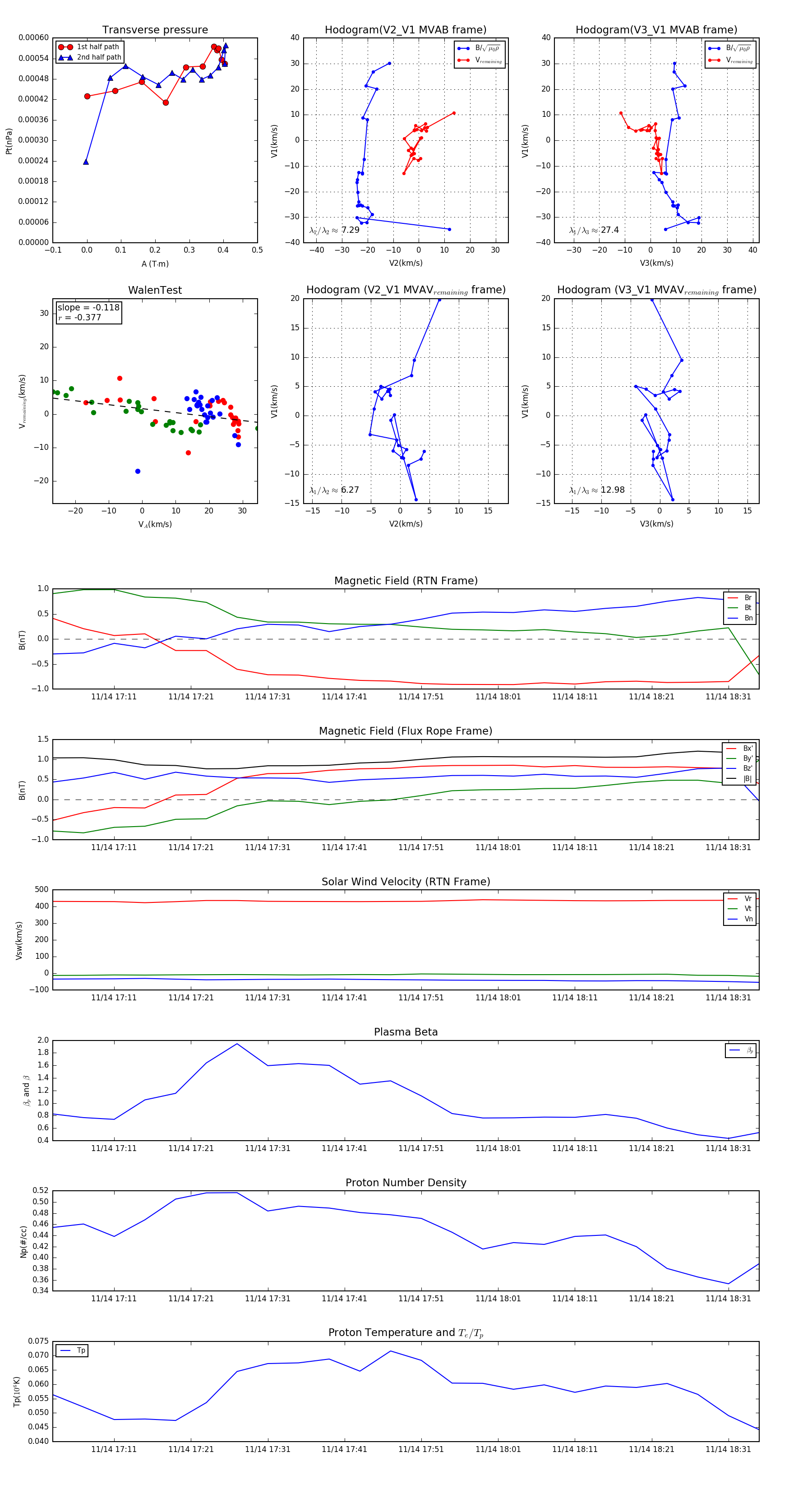The image size is (812, 1489).
Task: Click the λ1/λ2 ≈ 6.27 annotation
Action: pyautogui.click(x=334, y=490)
